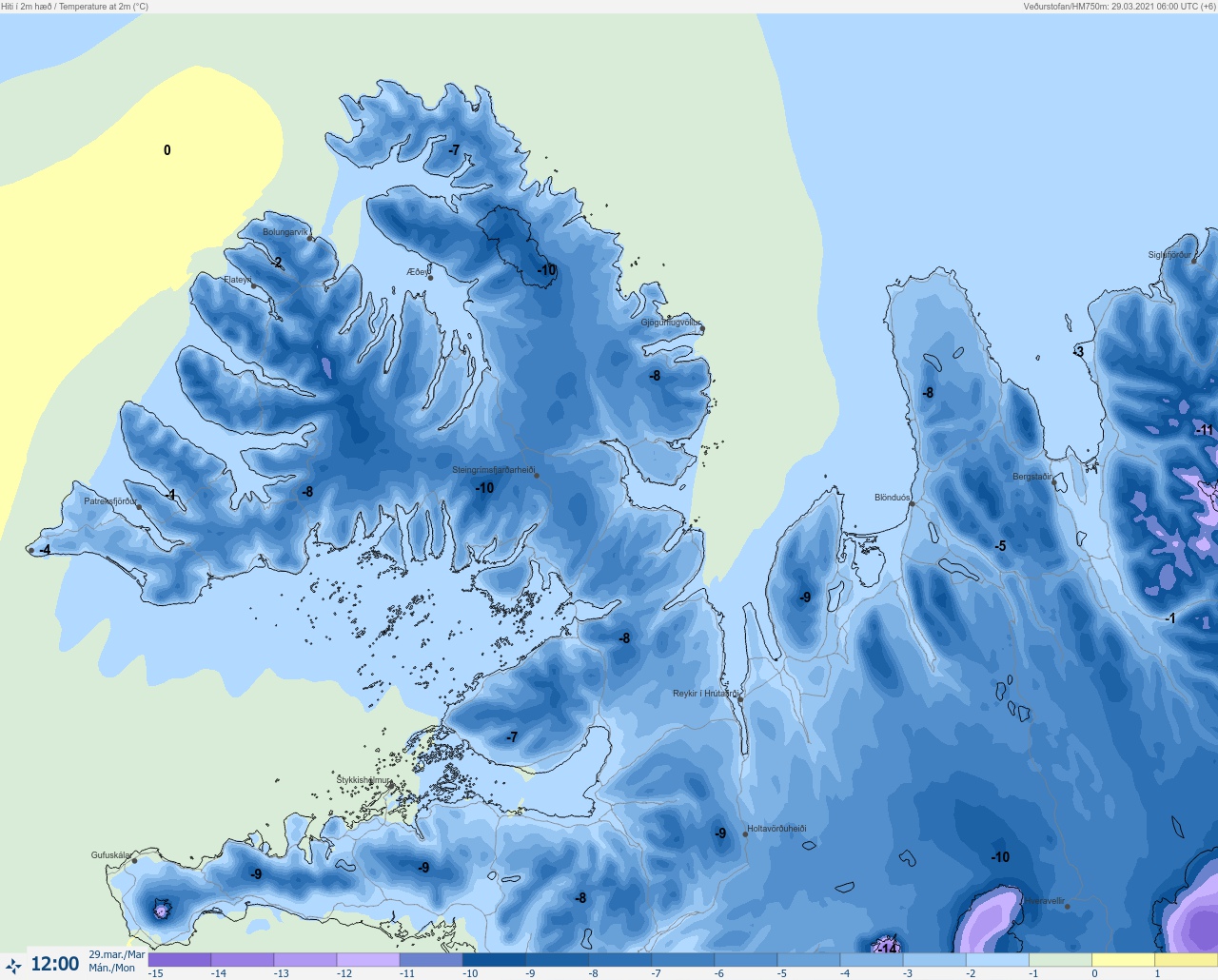Image resolution: width=1218 pixels, height=980 pixels.
Task: Click the Siglufjörður station label
Action: 1169,255
